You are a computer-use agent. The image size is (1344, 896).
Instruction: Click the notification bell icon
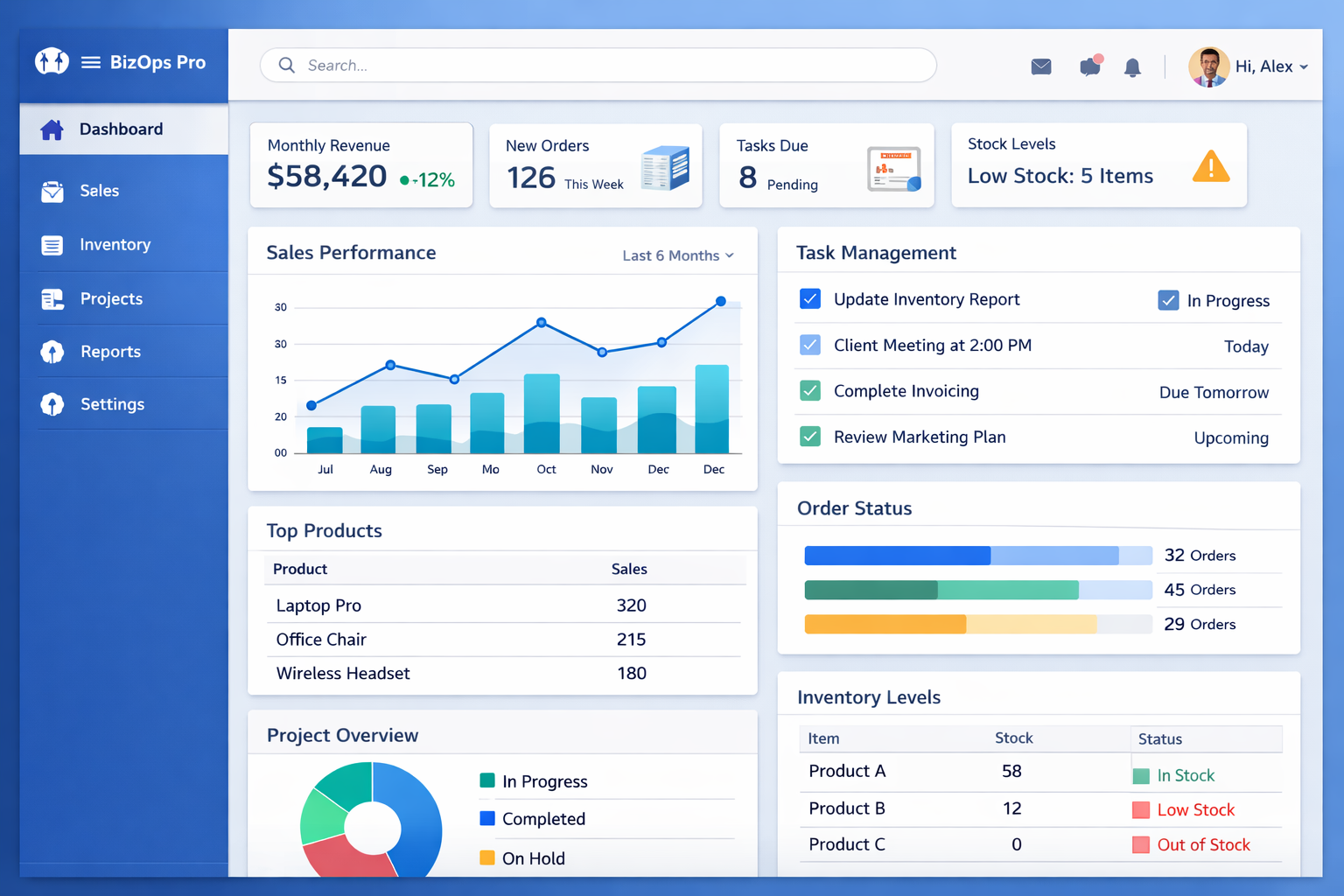coord(1132,66)
